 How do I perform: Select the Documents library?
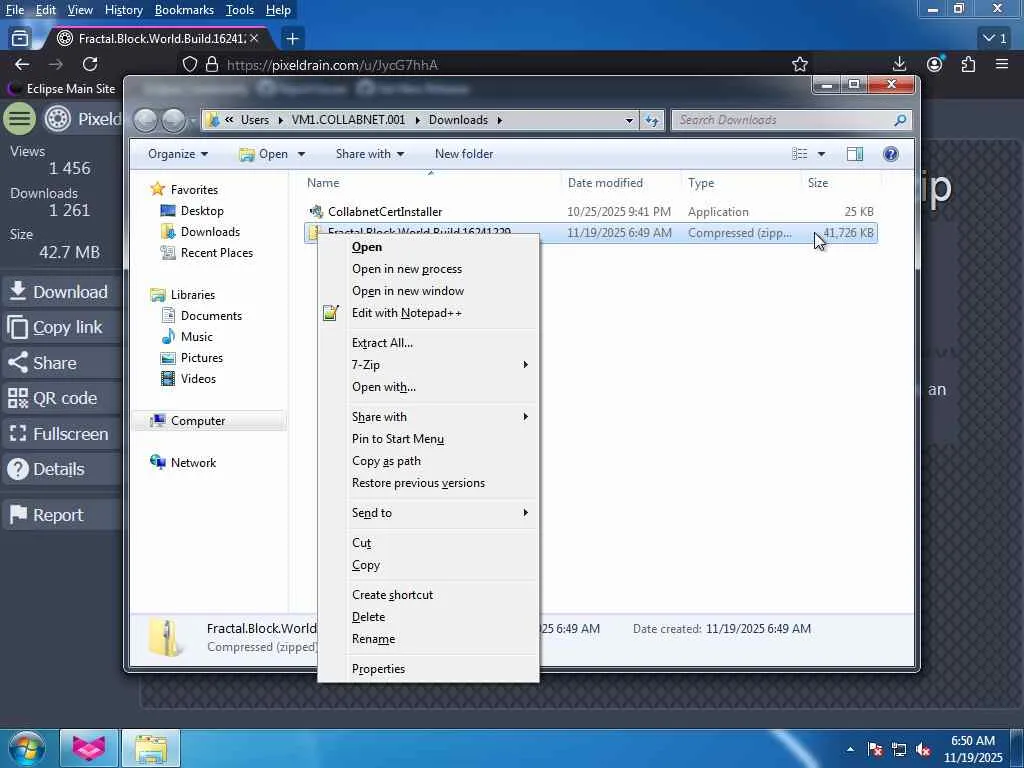[x=211, y=316]
